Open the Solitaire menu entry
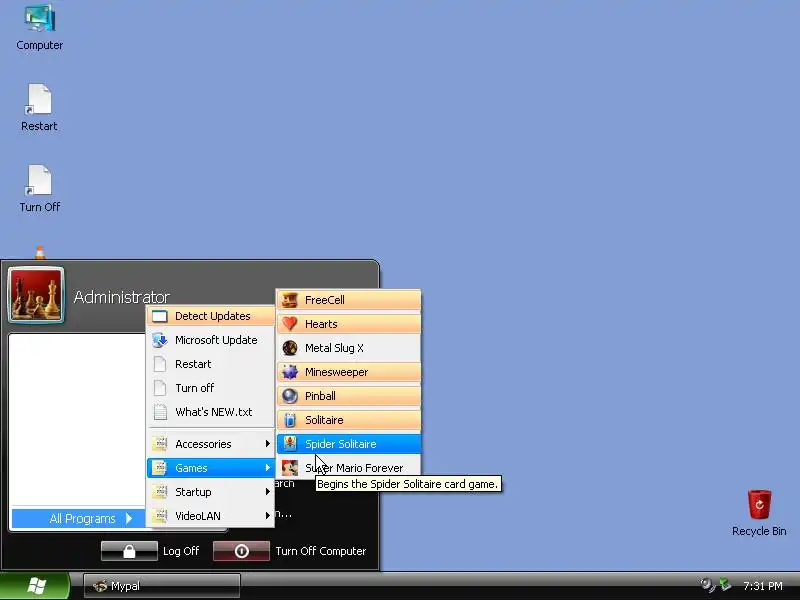Screen dimensions: 800x600 point(349,420)
